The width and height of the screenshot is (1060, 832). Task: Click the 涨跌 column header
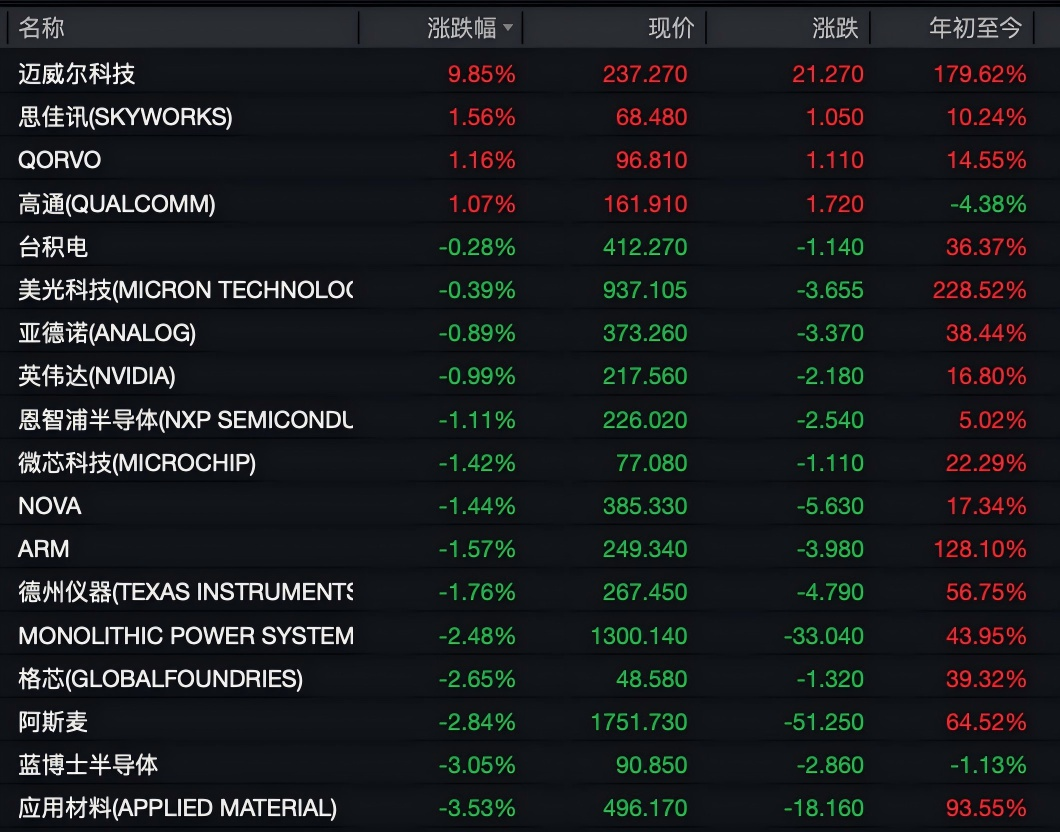pyautogui.click(x=835, y=28)
